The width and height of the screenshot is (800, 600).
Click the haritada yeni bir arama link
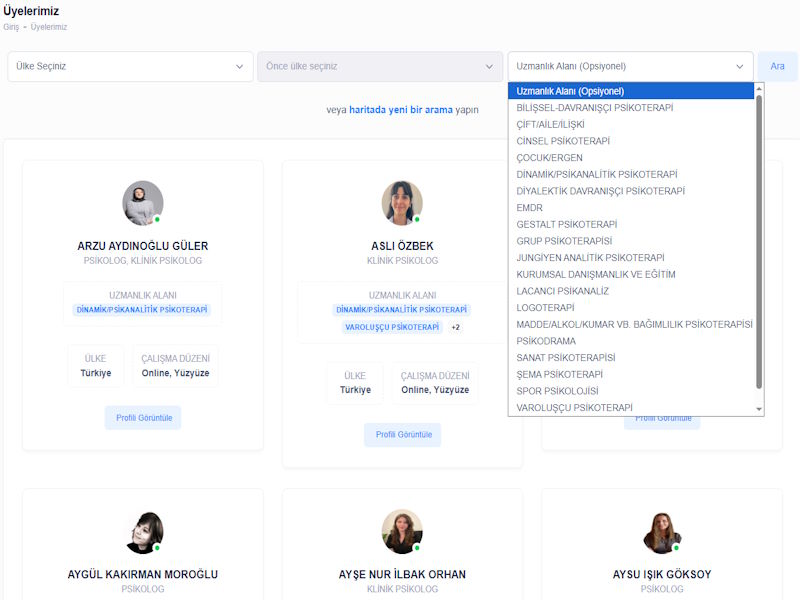[401, 110]
